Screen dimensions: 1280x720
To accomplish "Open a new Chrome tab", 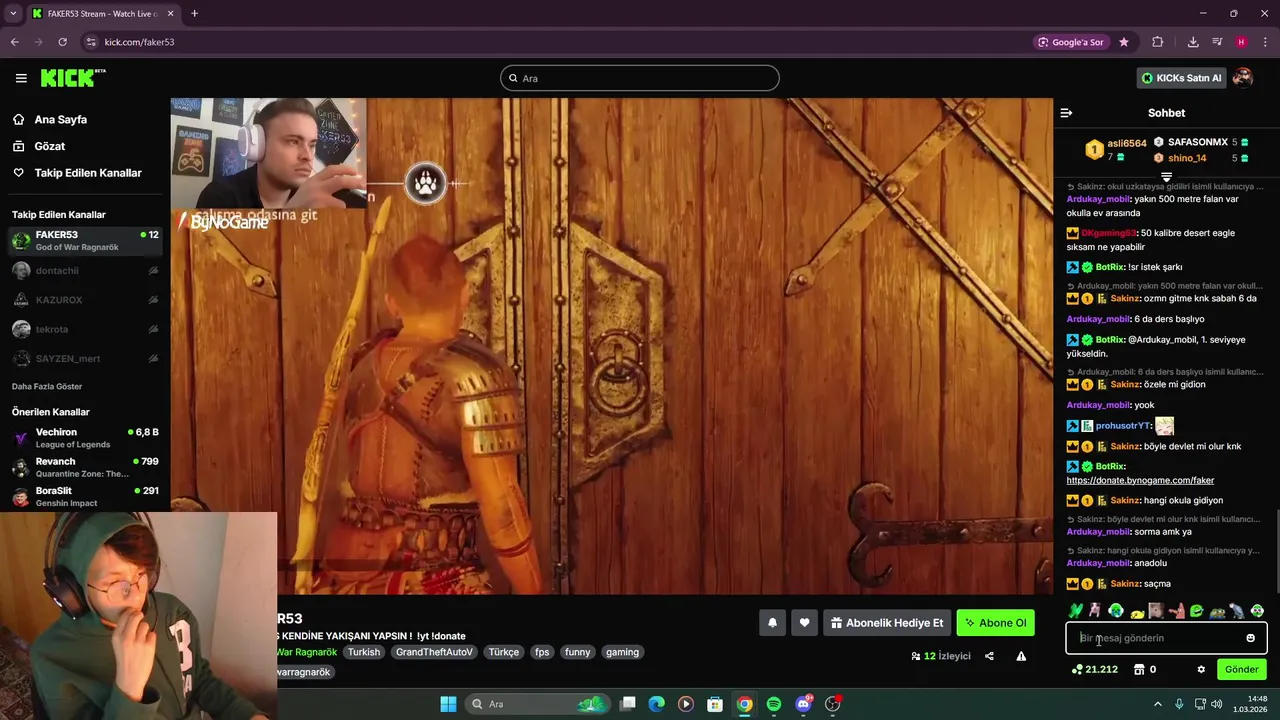I will click(x=194, y=13).
